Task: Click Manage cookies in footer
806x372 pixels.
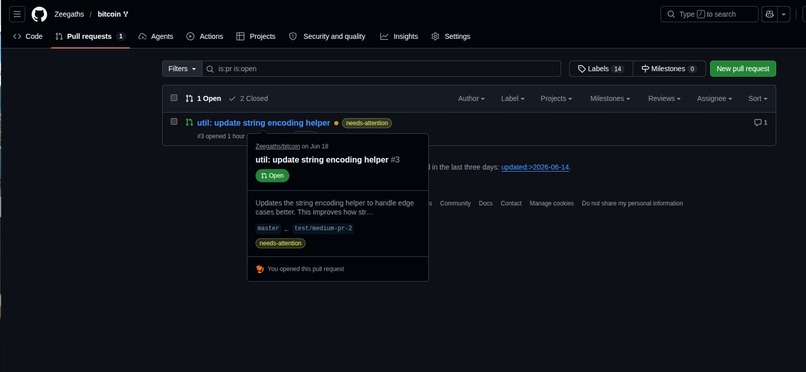Action: 552,203
